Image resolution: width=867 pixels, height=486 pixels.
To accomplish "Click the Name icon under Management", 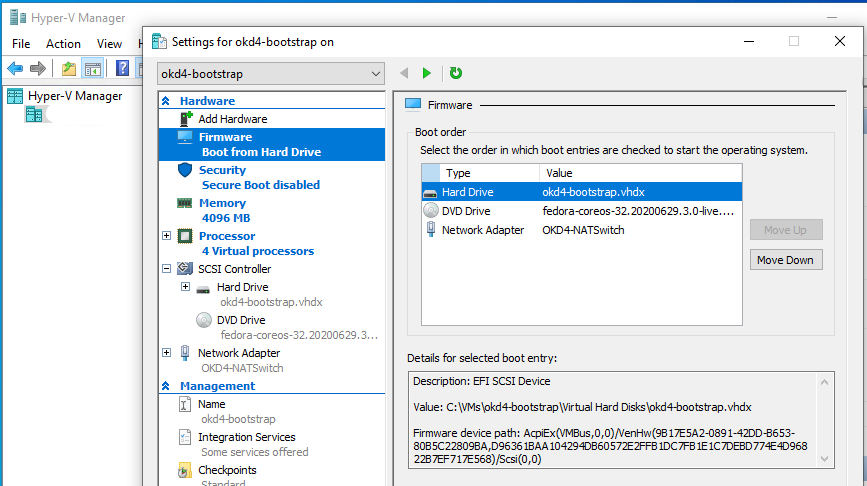I will [185, 404].
